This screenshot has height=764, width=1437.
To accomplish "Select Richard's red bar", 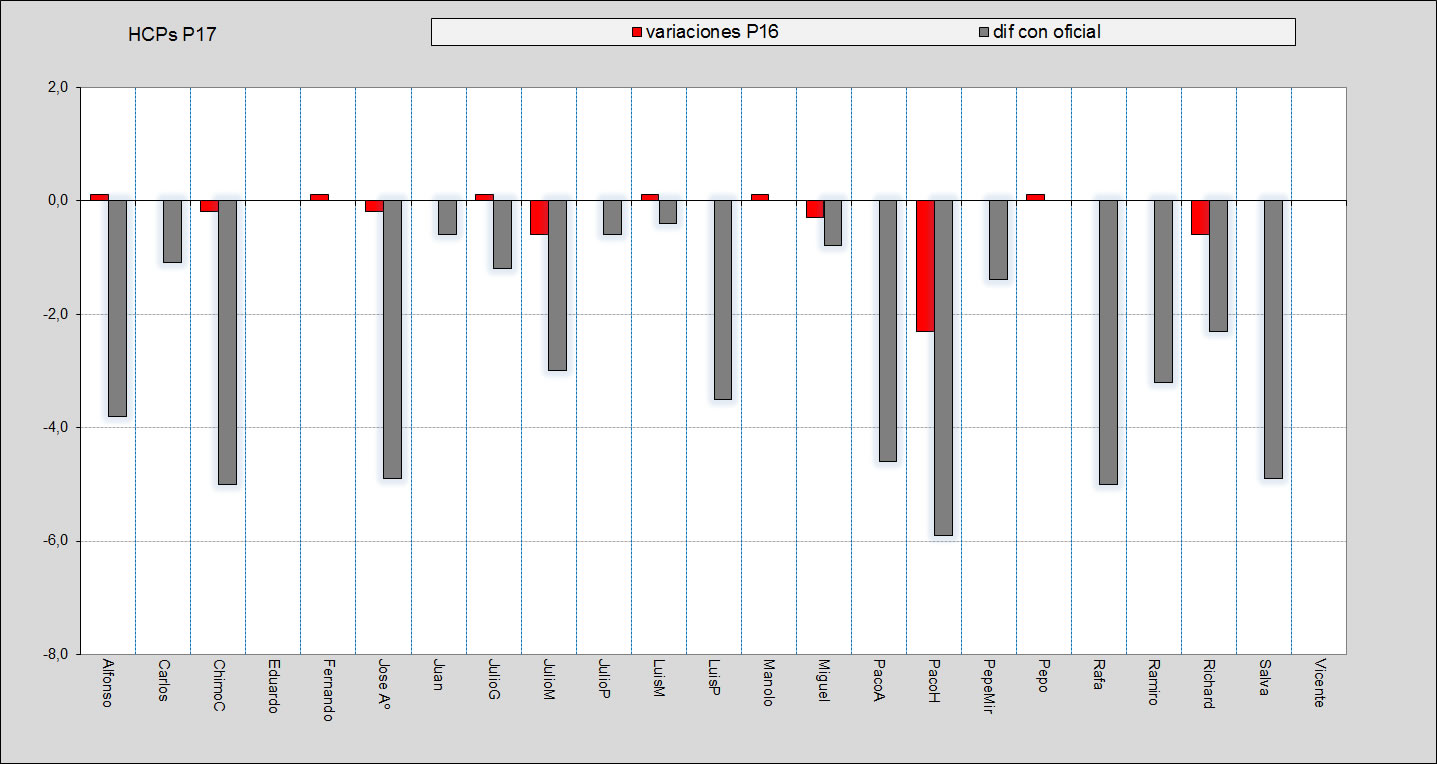I will 1200,217.
